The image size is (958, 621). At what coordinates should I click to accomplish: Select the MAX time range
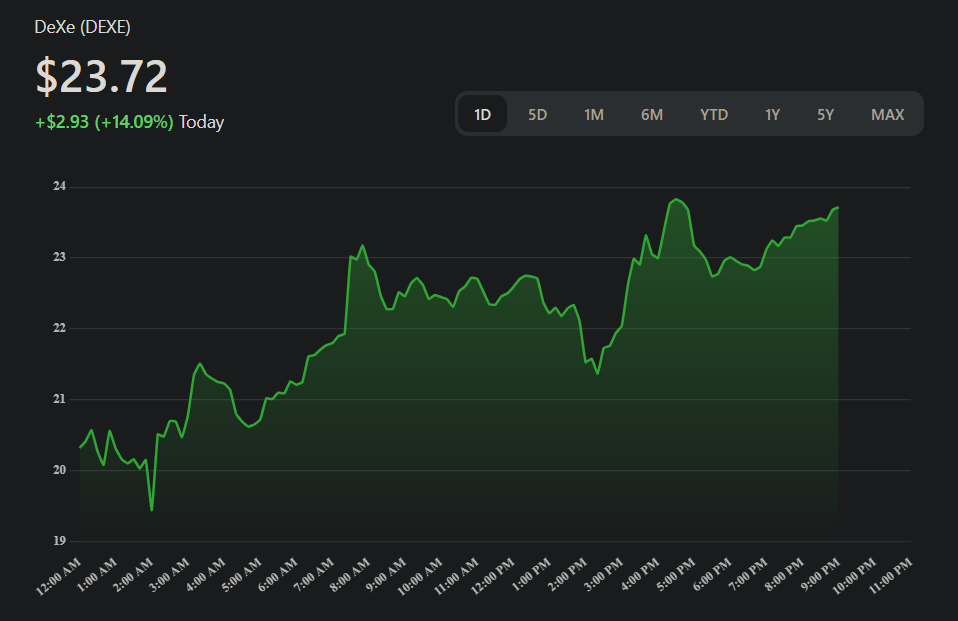click(887, 114)
